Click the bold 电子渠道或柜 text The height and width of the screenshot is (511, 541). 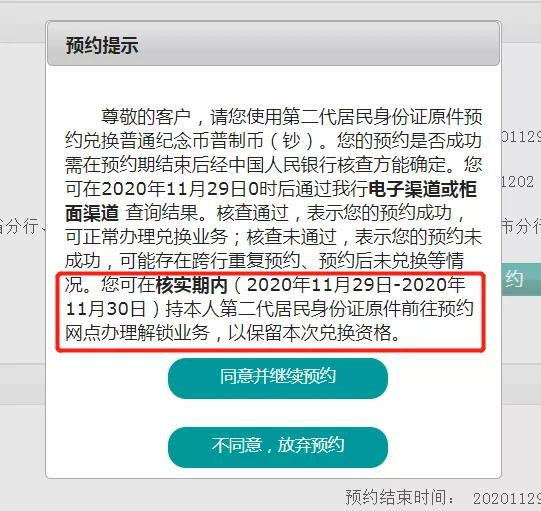[423, 189]
